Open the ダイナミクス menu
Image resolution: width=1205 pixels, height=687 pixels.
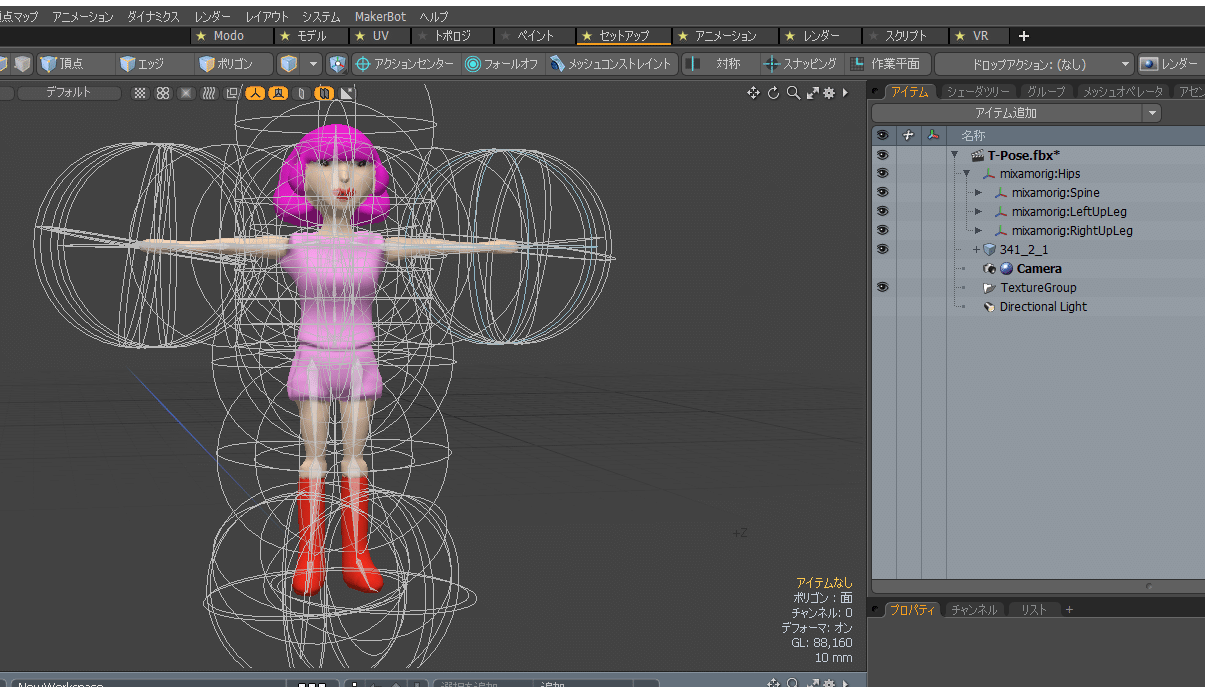pos(153,17)
